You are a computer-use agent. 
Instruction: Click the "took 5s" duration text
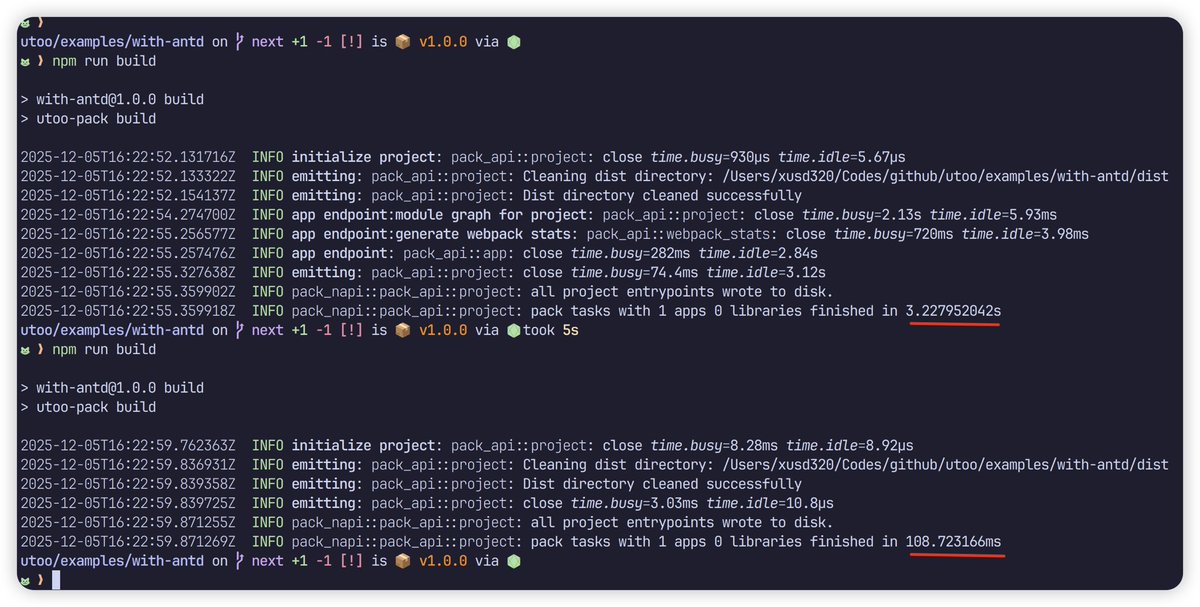551,330
